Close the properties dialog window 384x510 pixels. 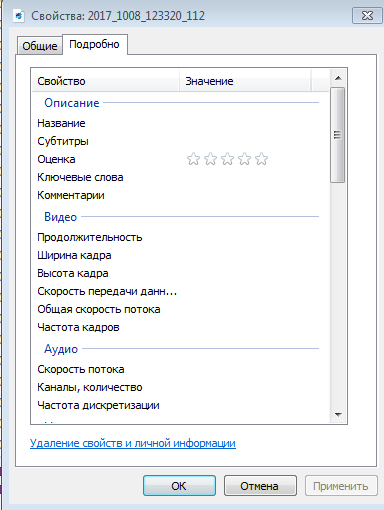pos(367,16)
